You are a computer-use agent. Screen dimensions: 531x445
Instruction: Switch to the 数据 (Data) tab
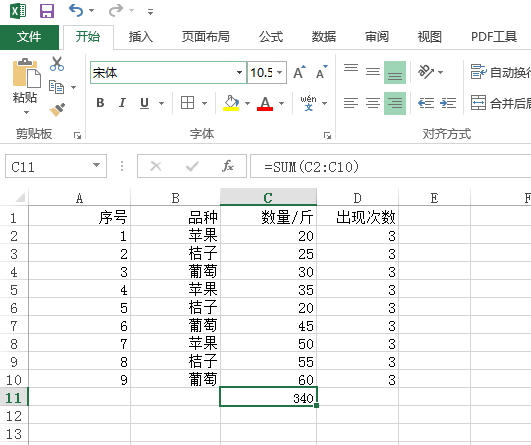coord(324,37)
